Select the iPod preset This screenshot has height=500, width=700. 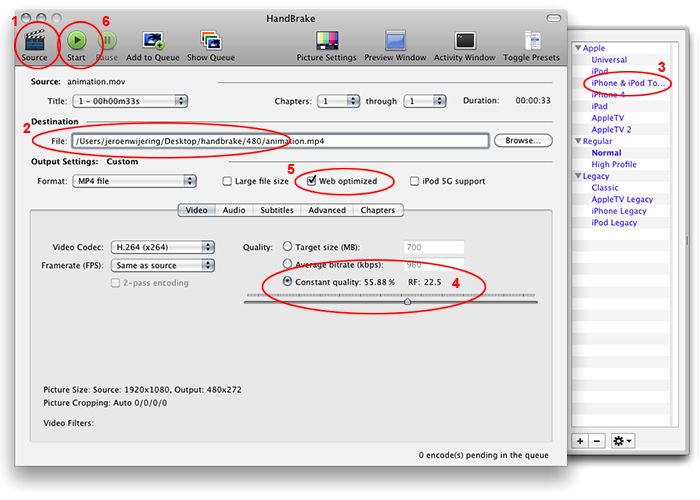(600, 71)
